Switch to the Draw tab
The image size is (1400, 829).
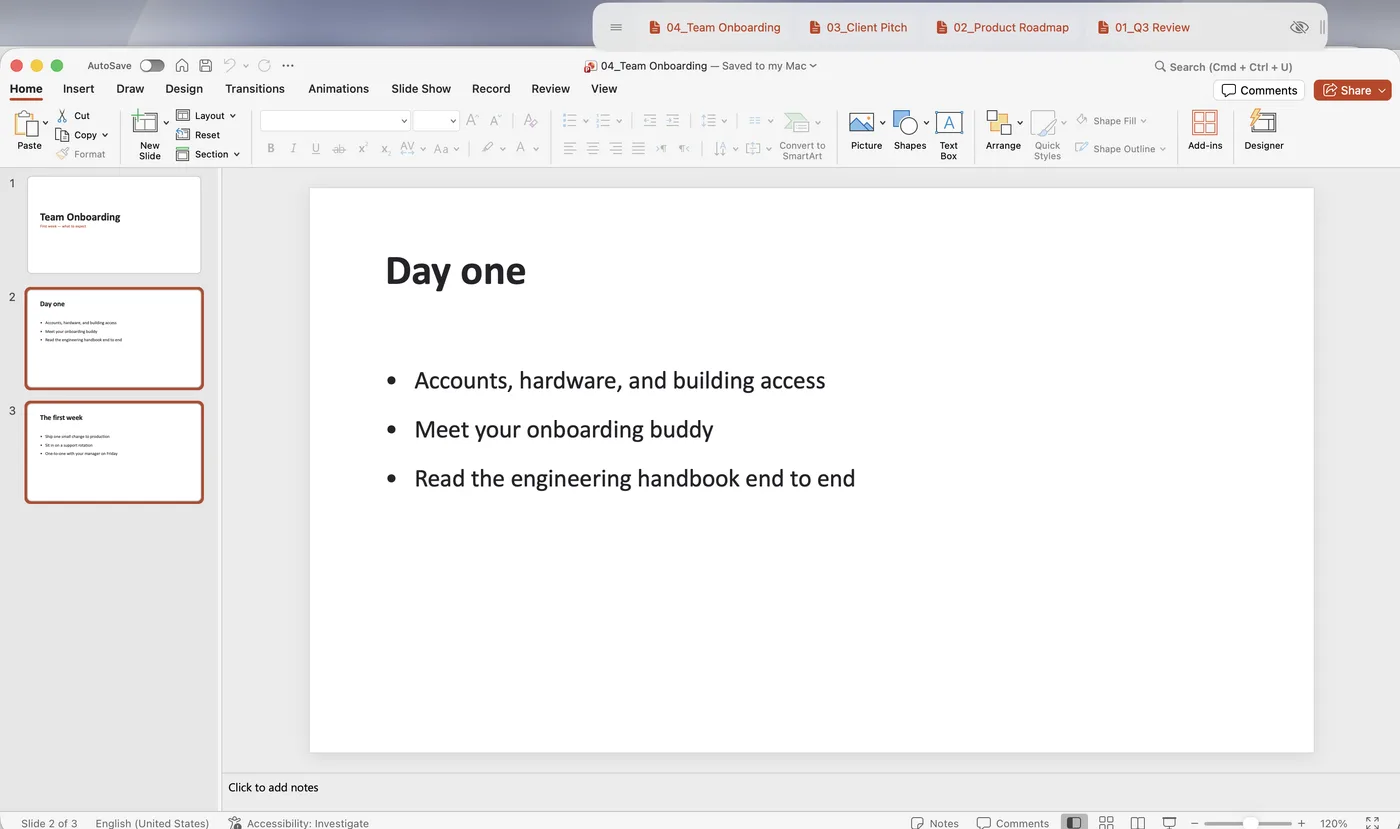130,89
